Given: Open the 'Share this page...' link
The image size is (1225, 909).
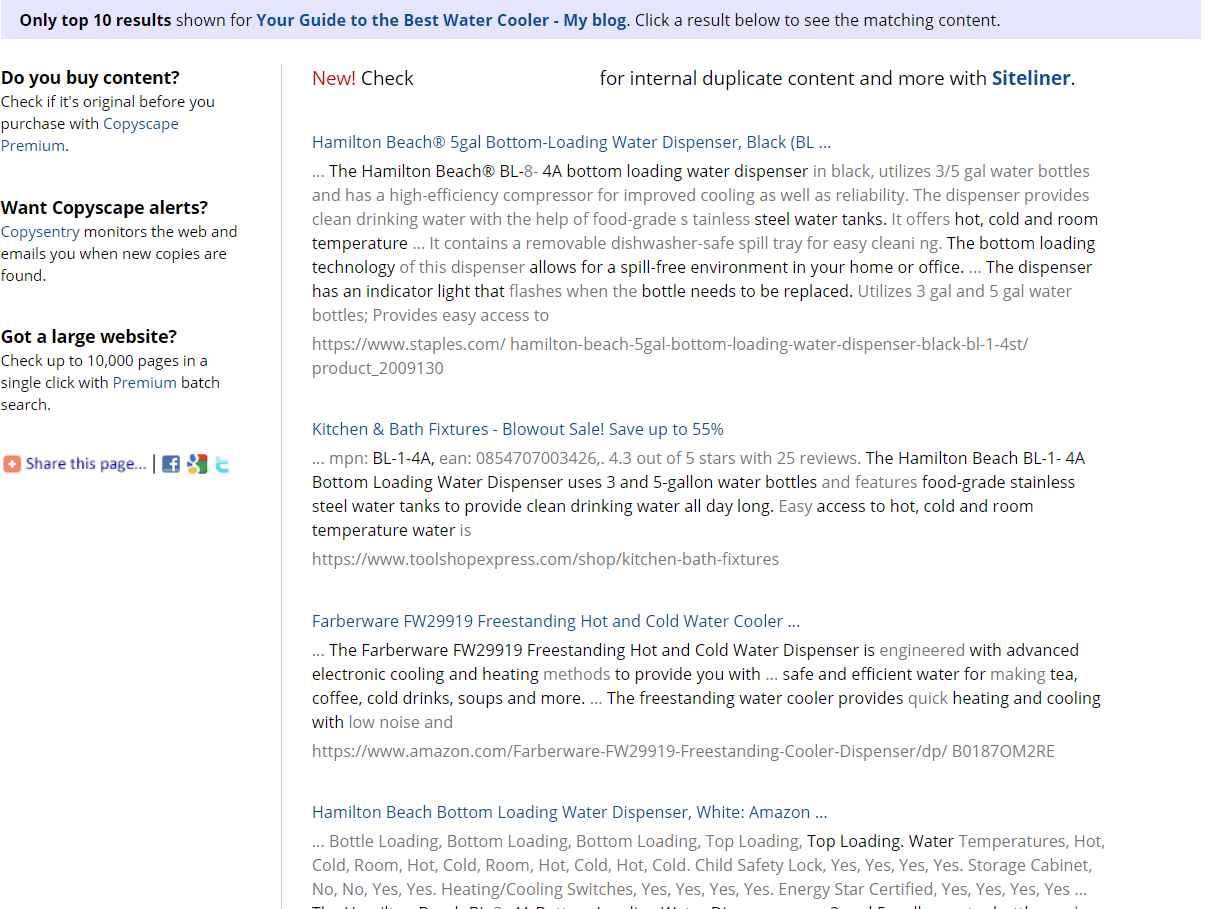Looking at the screenshot, I should coord(86,464).
